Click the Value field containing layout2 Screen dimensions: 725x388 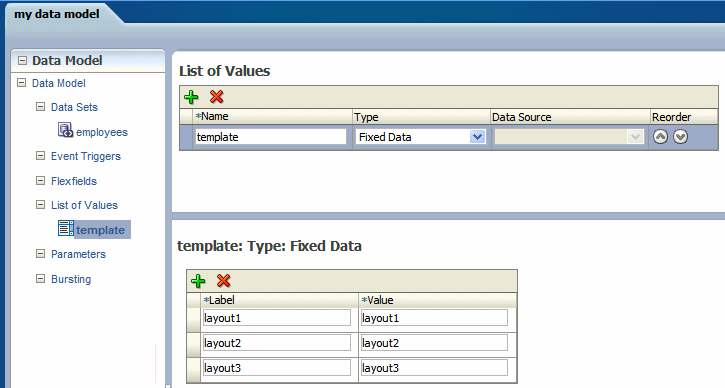pyautogui.click(x=434, y=343)
